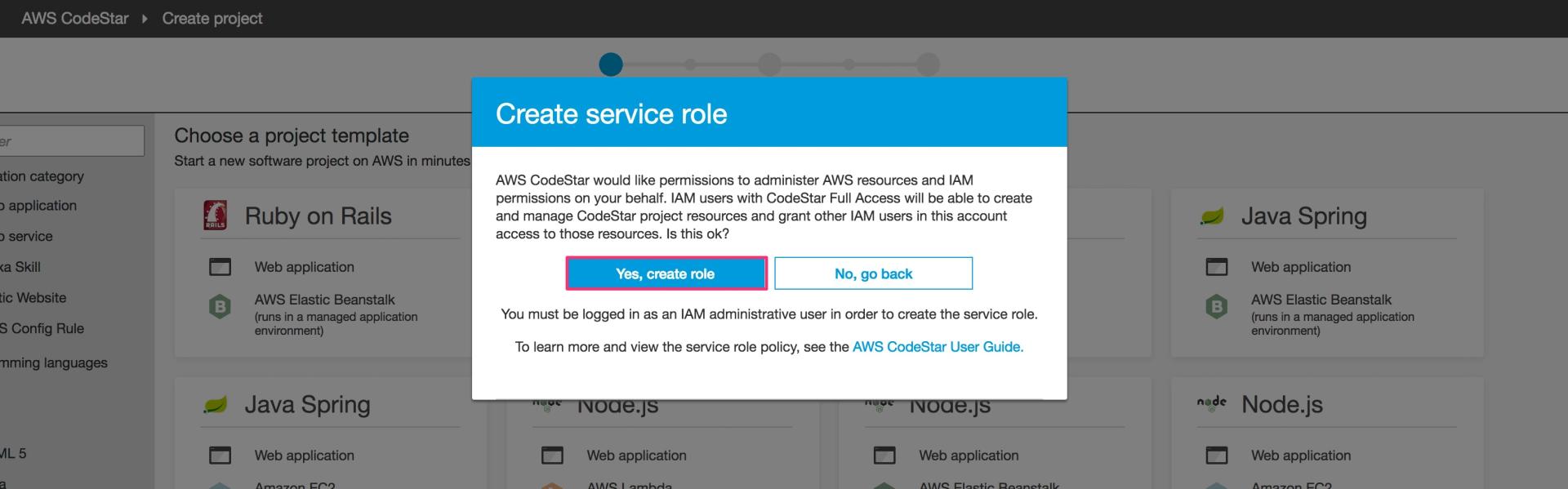Select Create project in the breadcrumb

[x=212, y=18]
